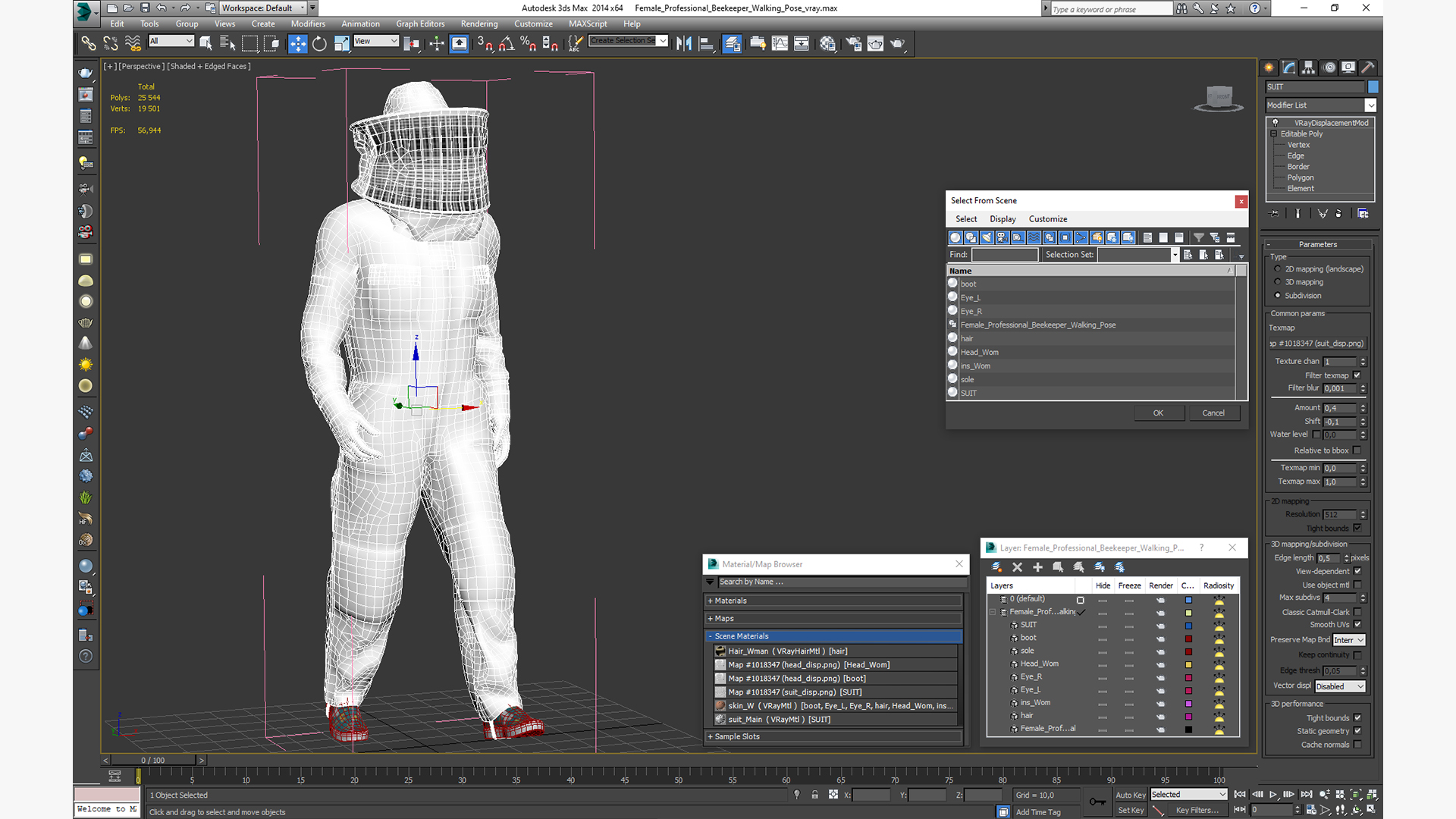Click boot layer color swatch in Layer window
The width and height of the screenshot is (1456, 819).
[1188, 639]
